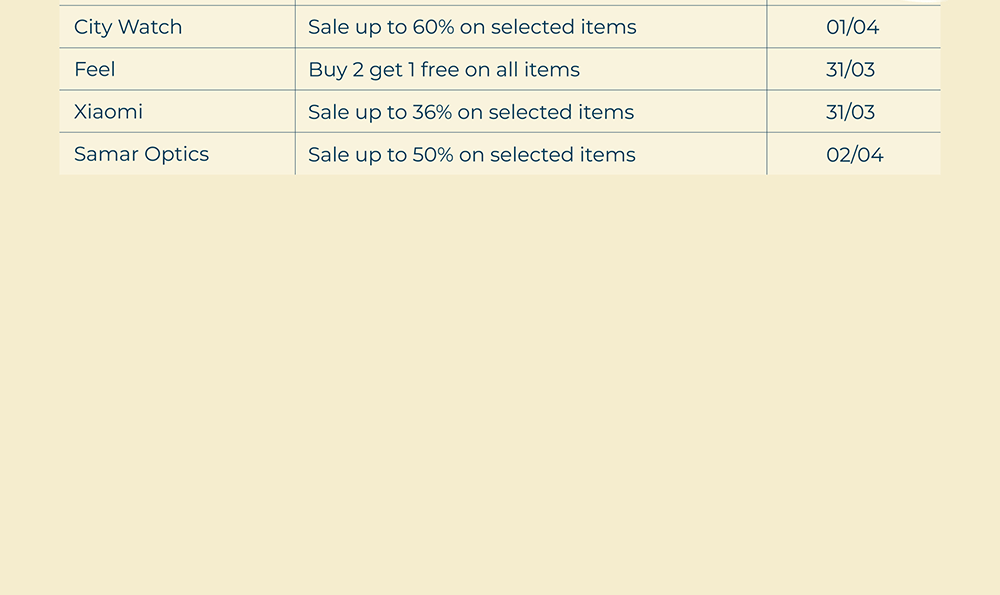The height and width of the screenshot is (595, 1000).
Task: Select the 02/04 end date
Action: (x=854, y=155)
